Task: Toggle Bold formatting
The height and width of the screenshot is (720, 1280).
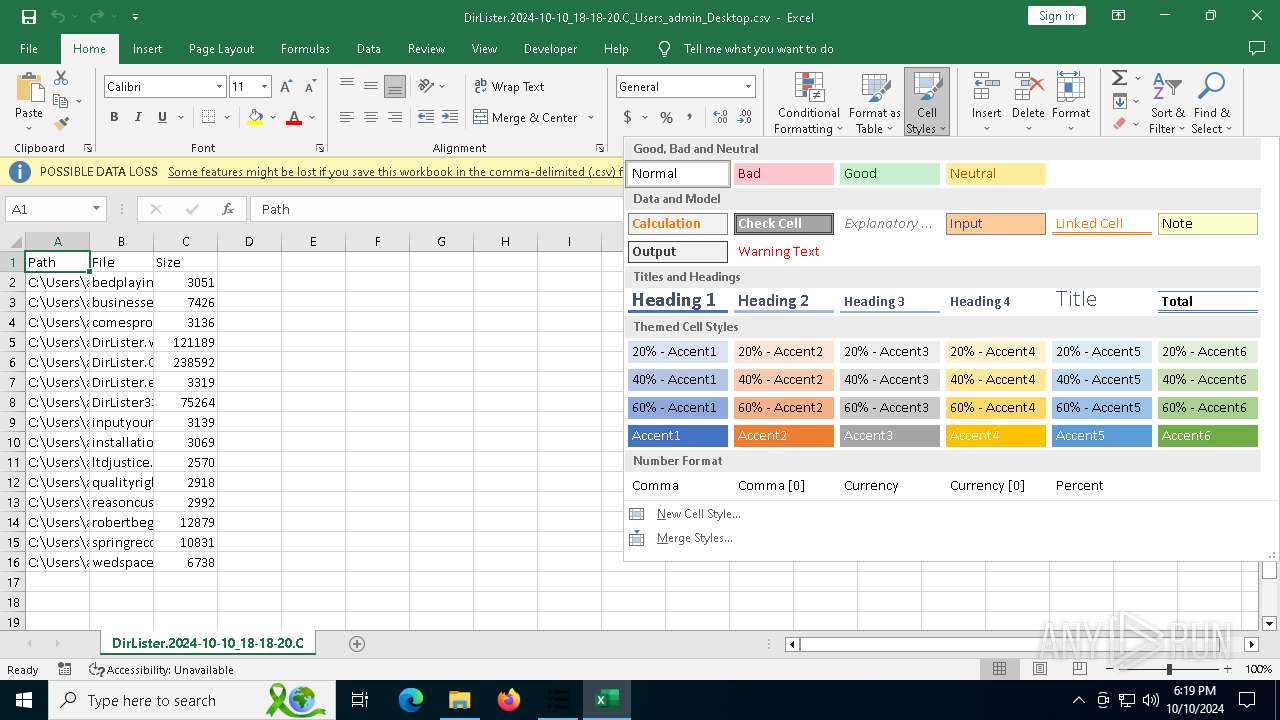Action: [114, 117]
